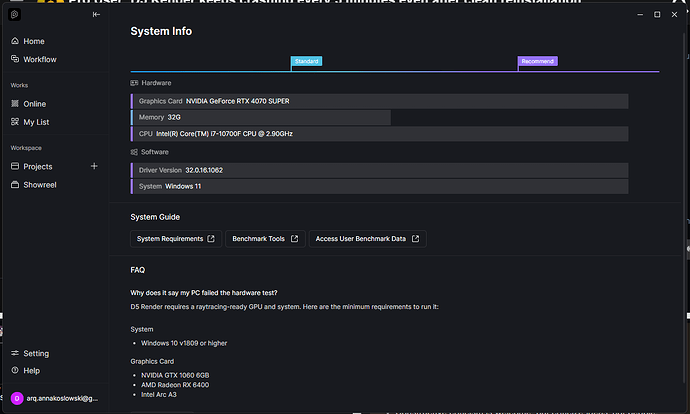Click external link icon beside Access User Benchmark Data
Screen dimensions: 690x414
click(x=415, y=238)
